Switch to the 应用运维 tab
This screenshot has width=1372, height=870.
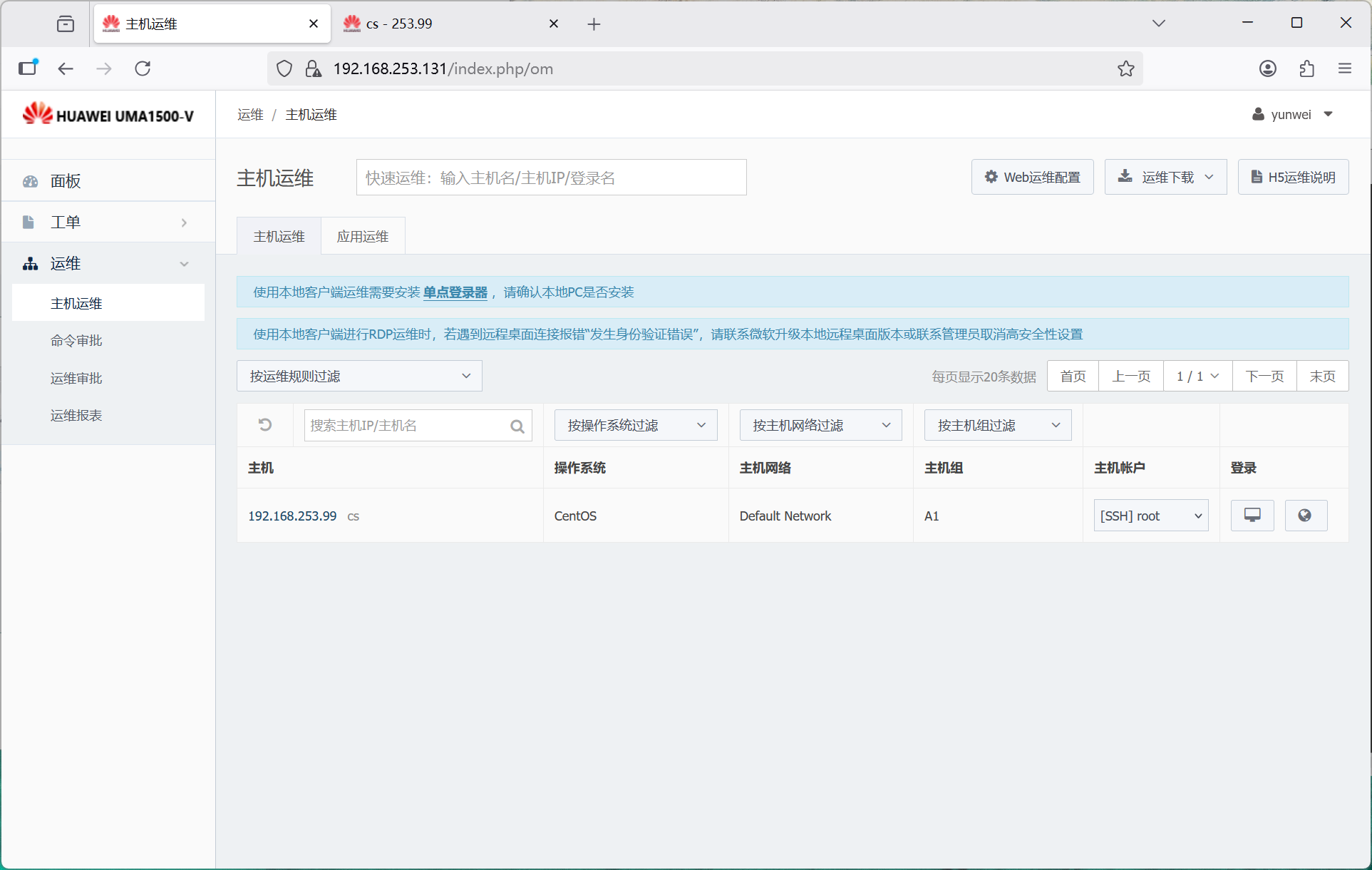pos(363,236)
